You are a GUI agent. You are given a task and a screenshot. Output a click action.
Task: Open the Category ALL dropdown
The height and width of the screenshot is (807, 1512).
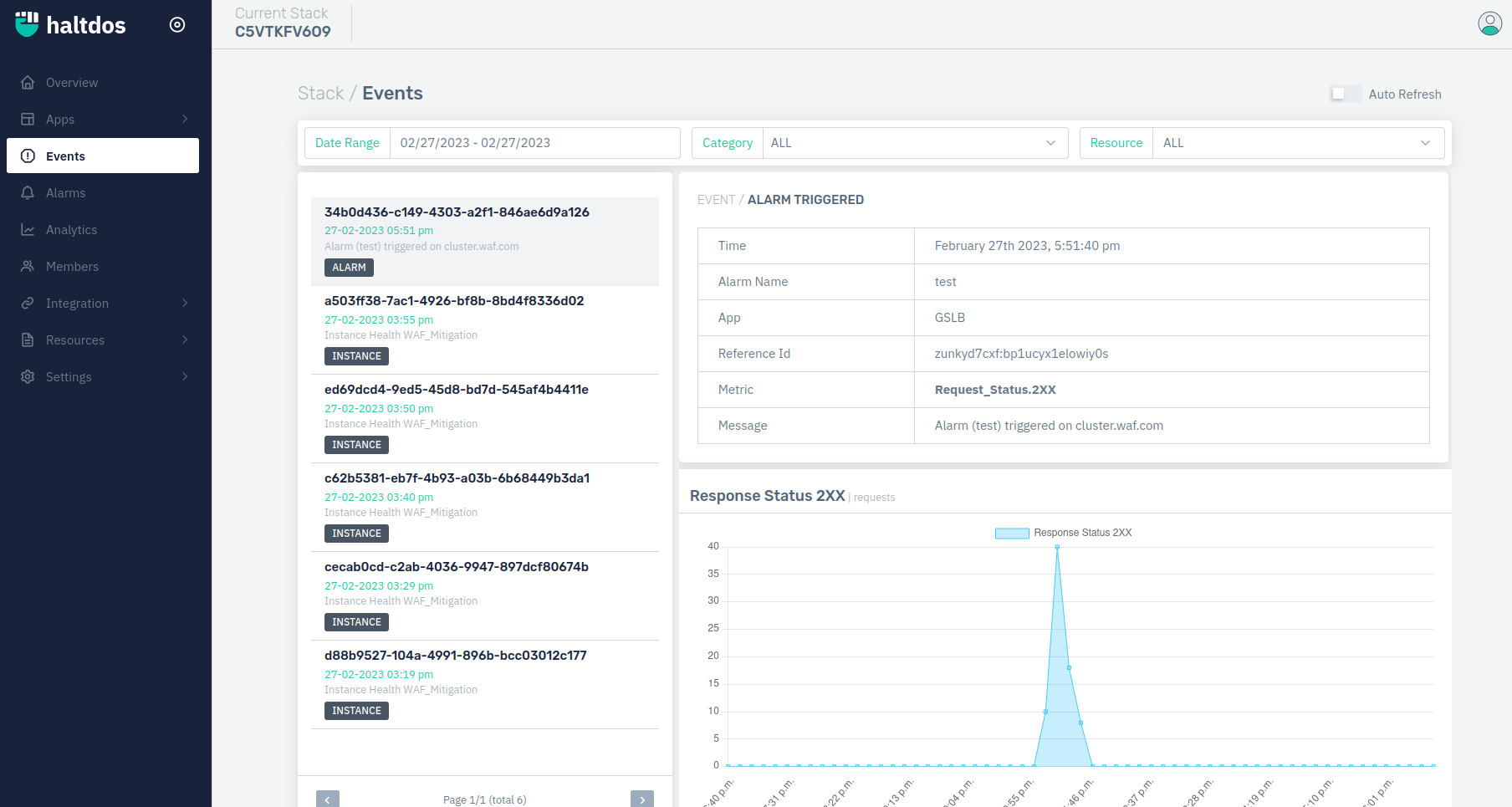915,143
